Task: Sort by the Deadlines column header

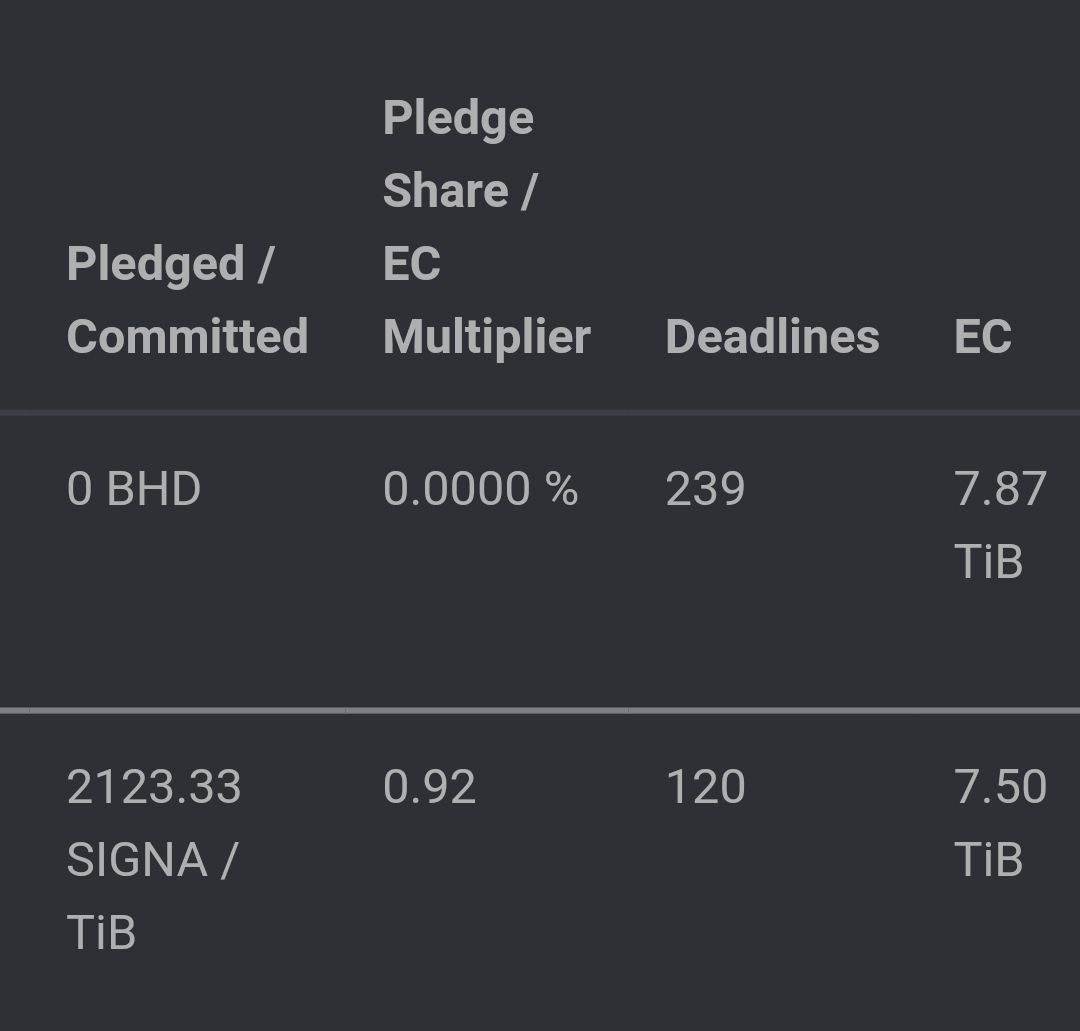Action: point(772,336)
